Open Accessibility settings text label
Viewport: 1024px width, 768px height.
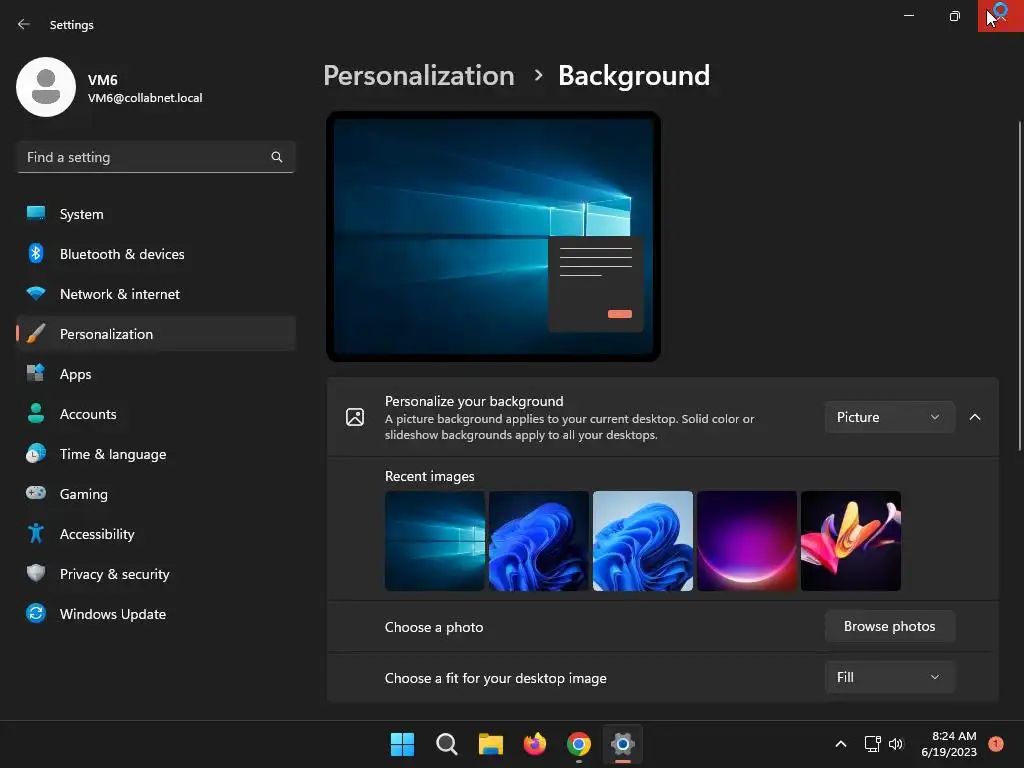pos(97,534)
